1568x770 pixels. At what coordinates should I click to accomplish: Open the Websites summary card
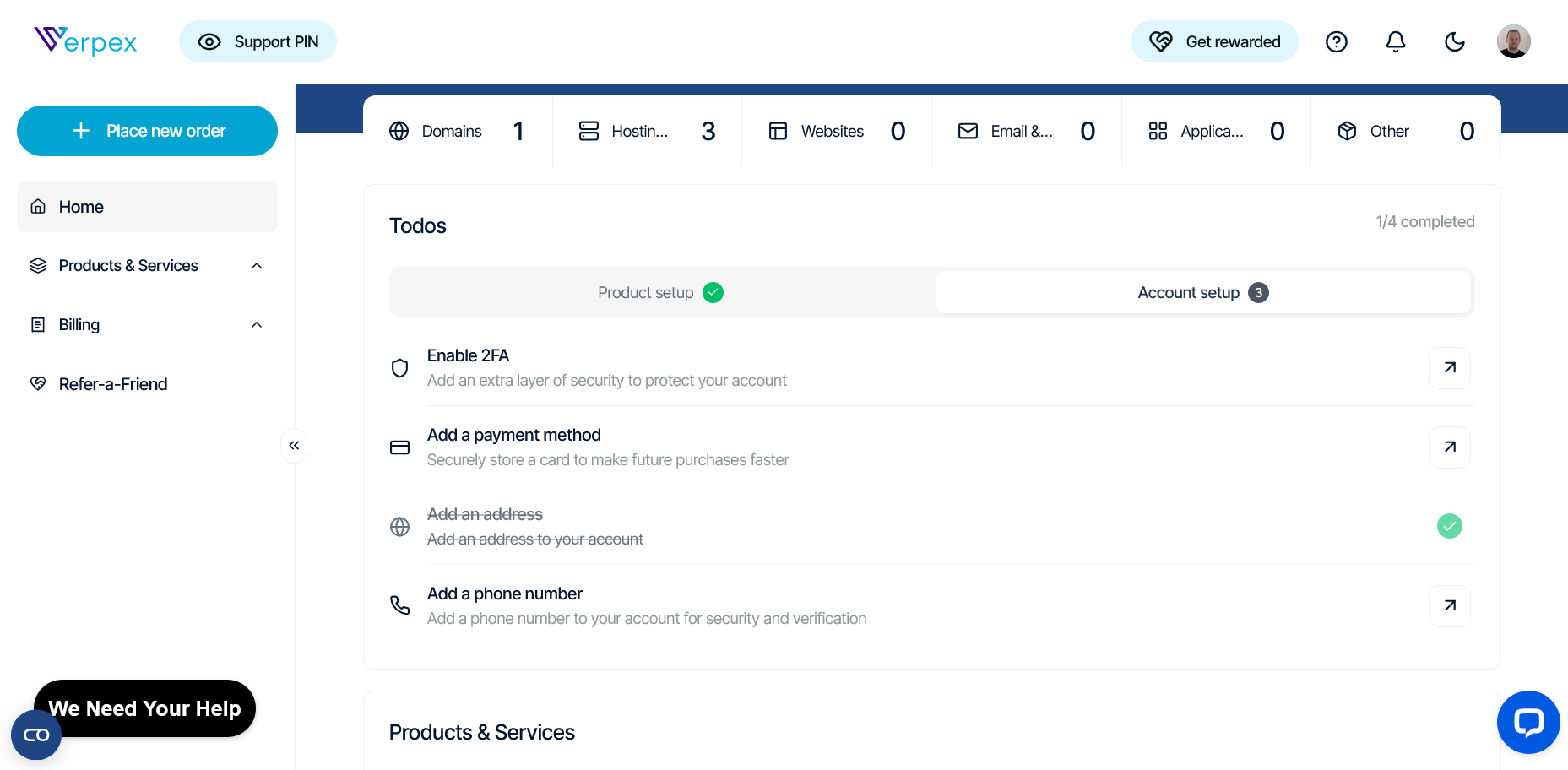(x=837, y=132)
